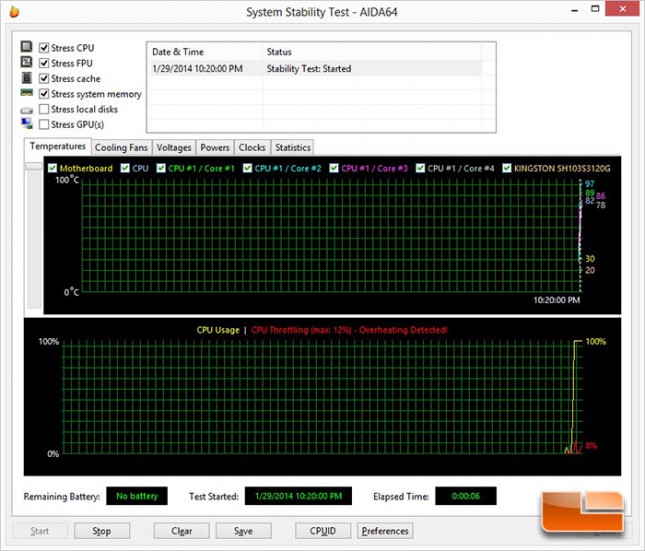This screenshot has width=645, height=551.
Task: Uncheck CPU #1 / Core #3 in the graph legend
Action: [x=334, y=168]
